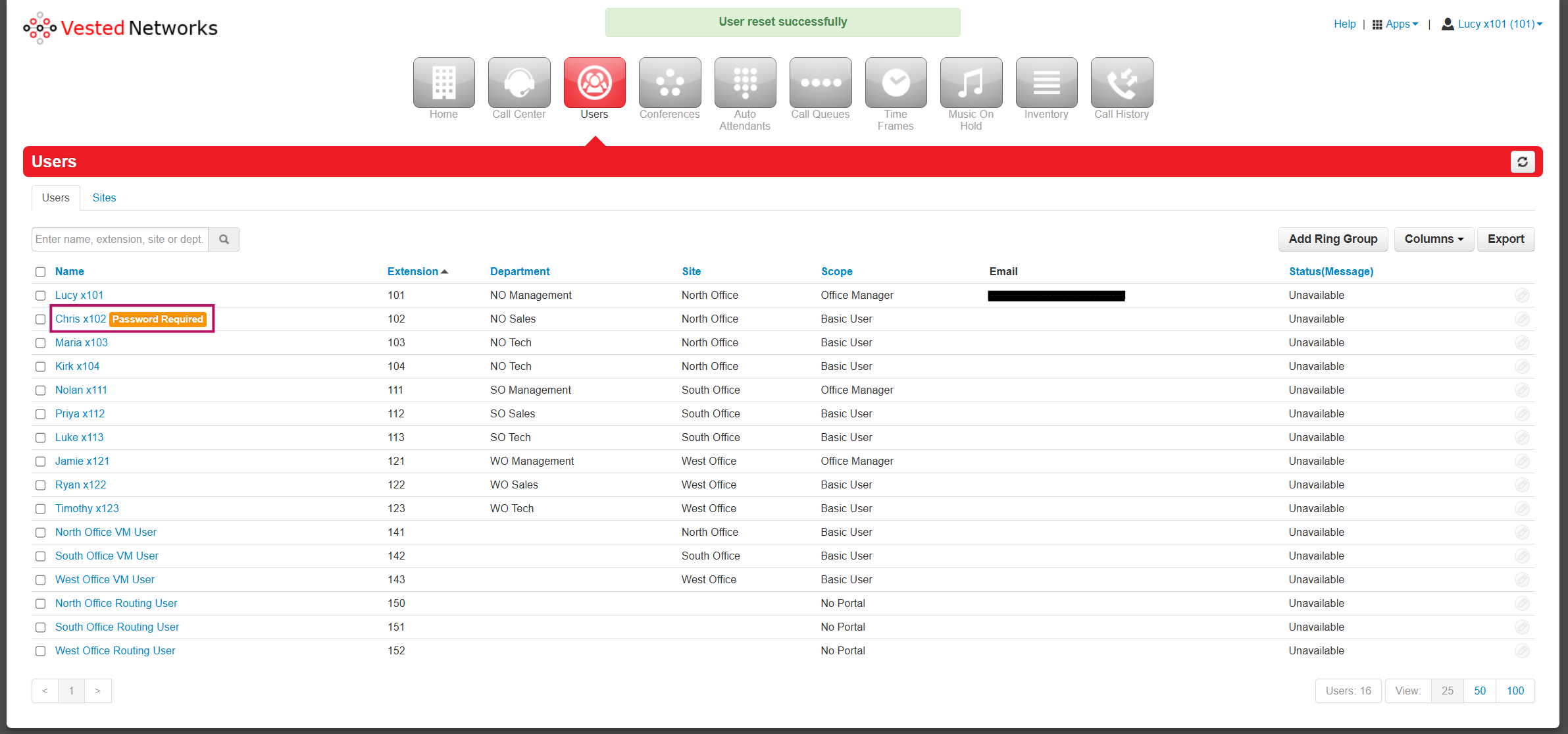Open Auto Attendants keypad icon
The height and width of the screenshot is (734, 1568).
tap(745, 83)
